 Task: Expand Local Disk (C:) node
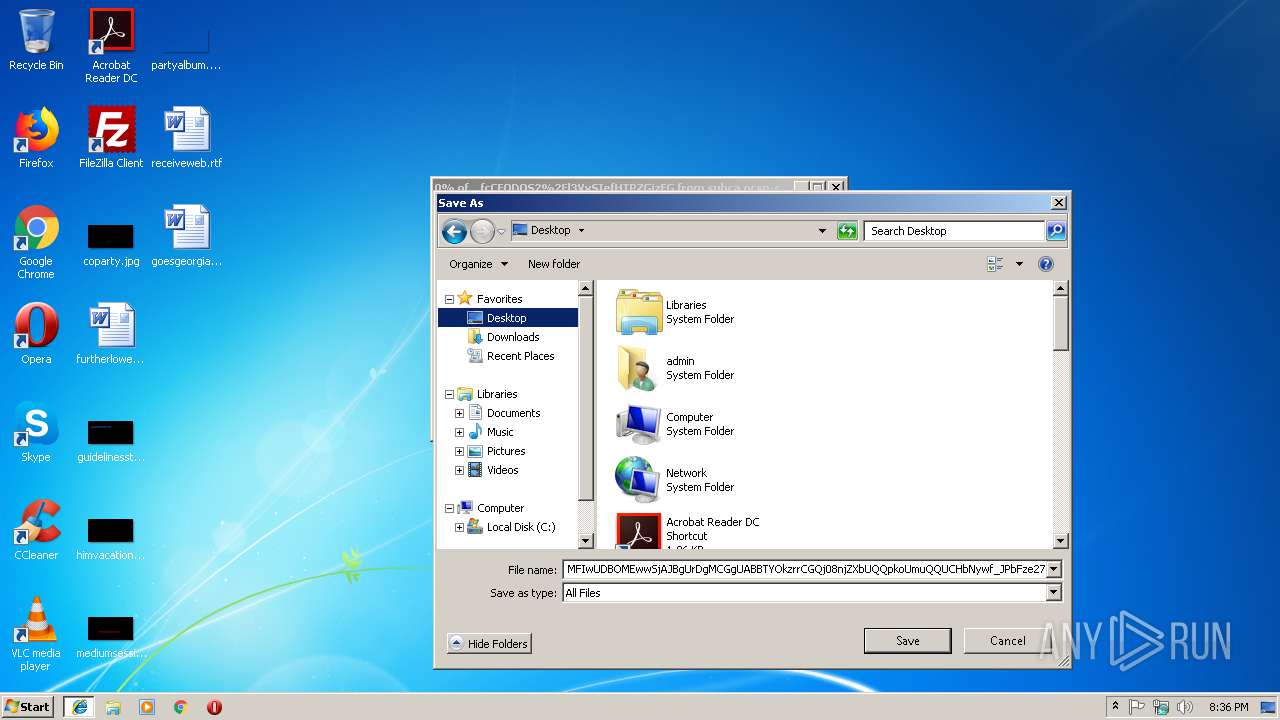click(459, 527)
